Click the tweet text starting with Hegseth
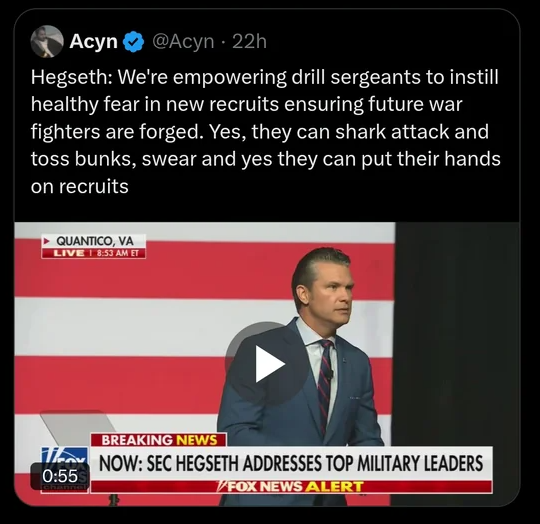This screenshot has width=540, height=524. point(265,132)
